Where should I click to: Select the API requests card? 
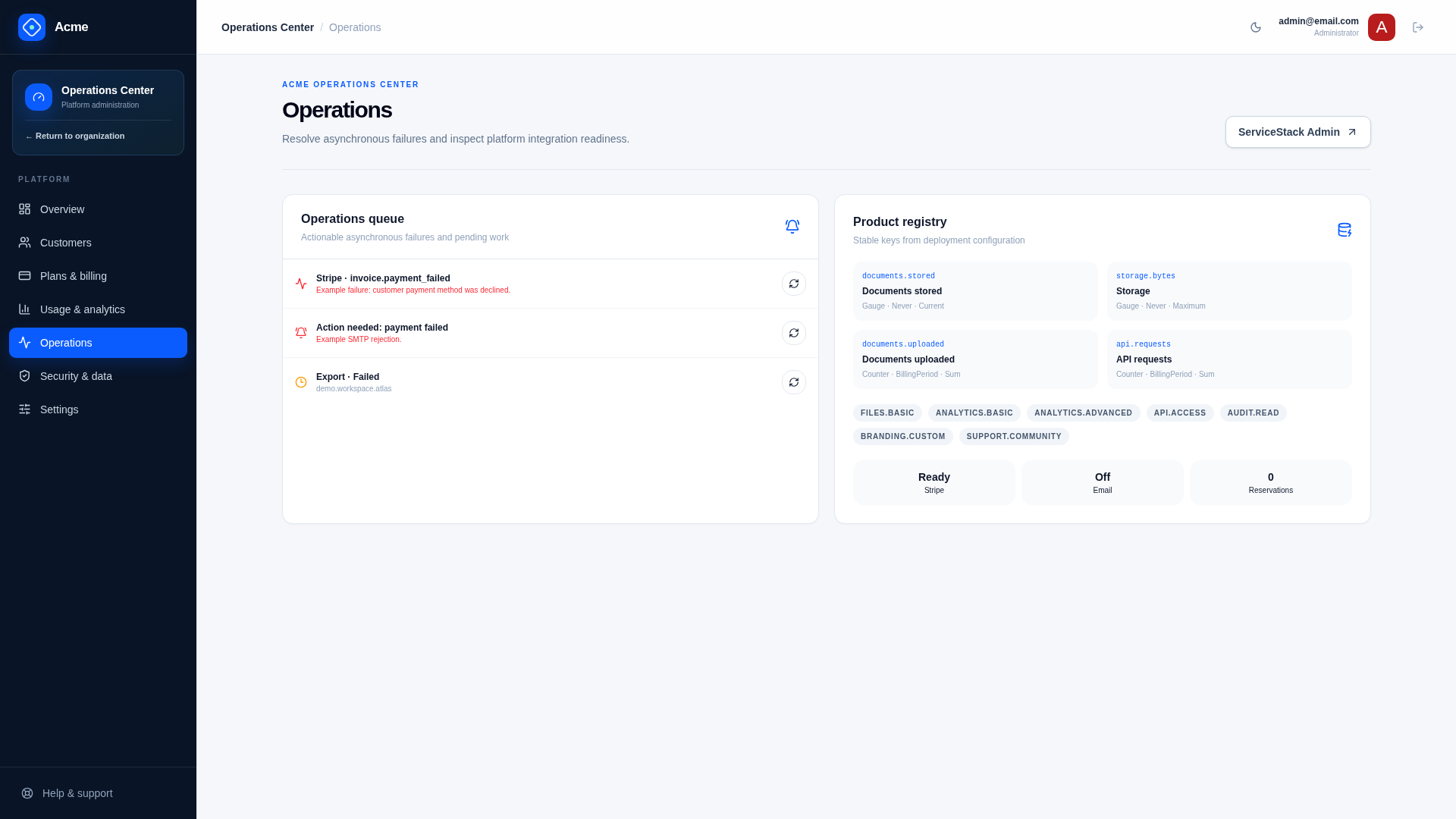click(x=1229, y=359)
